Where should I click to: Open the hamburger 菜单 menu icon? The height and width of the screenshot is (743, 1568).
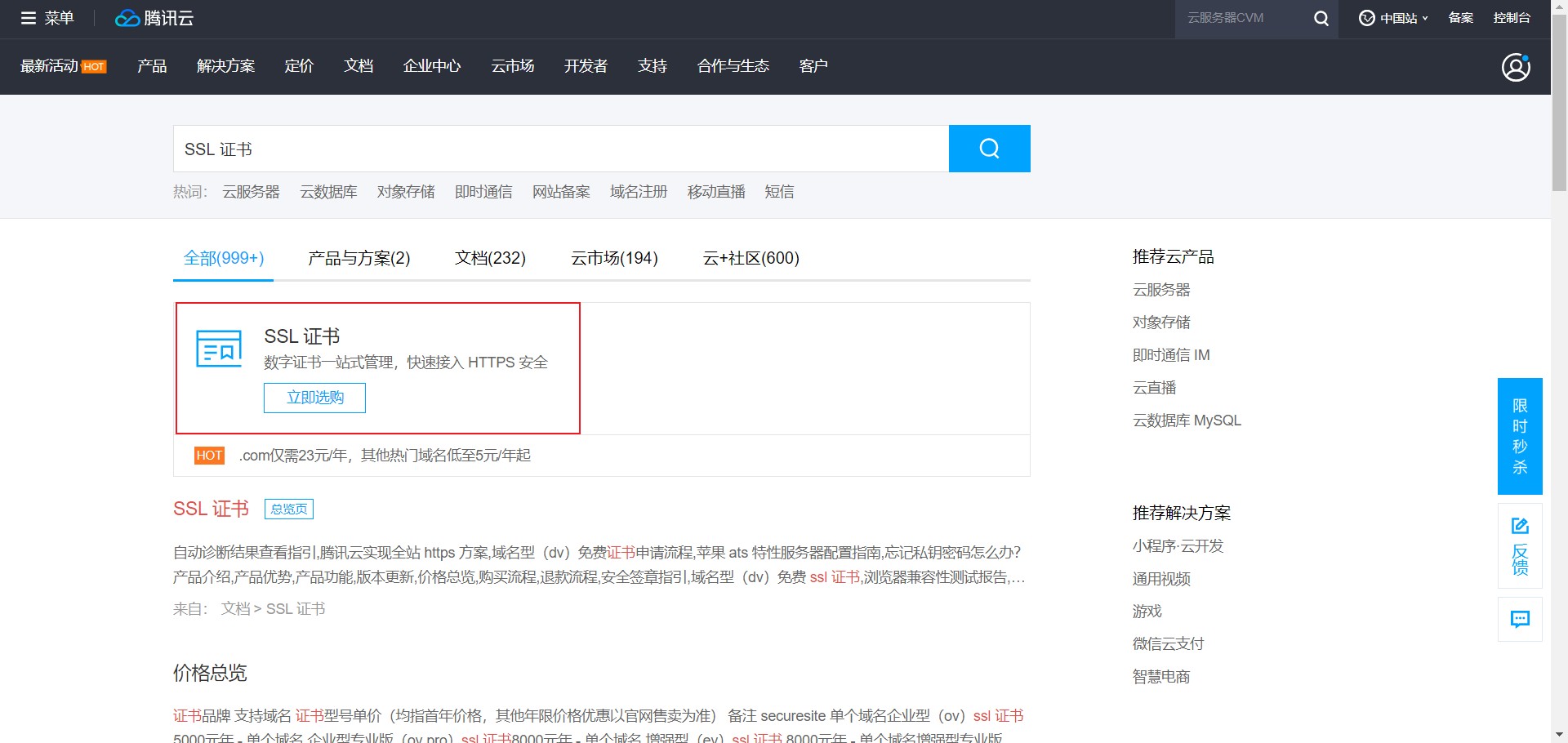click(29, 18)
